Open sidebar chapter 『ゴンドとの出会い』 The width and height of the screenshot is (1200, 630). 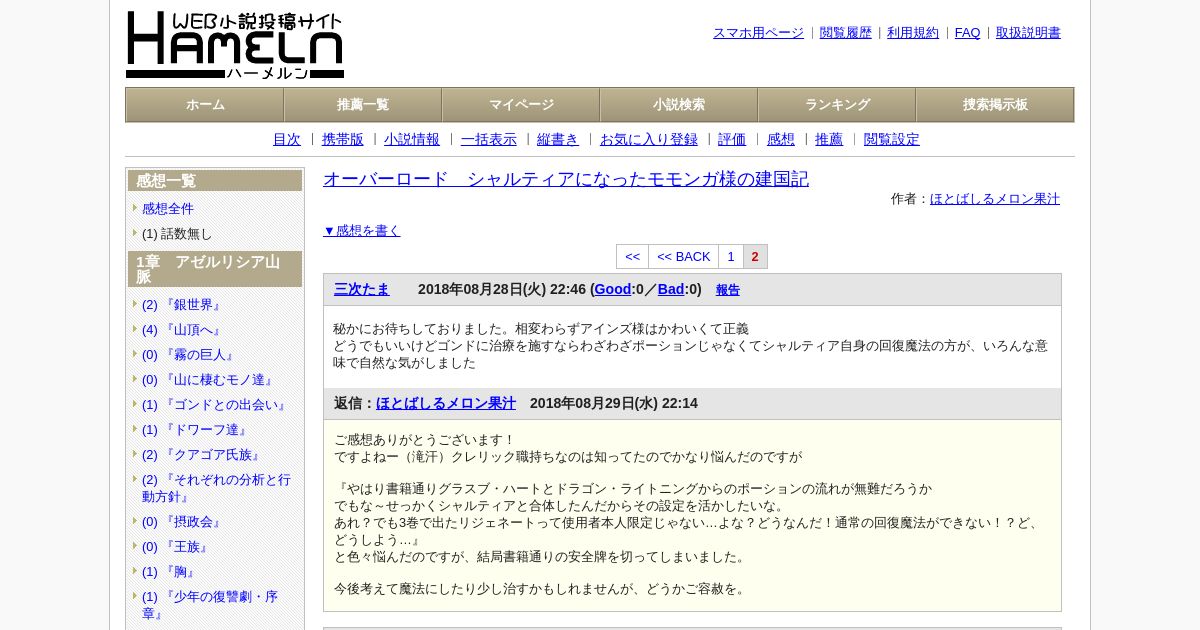point(214,404)
